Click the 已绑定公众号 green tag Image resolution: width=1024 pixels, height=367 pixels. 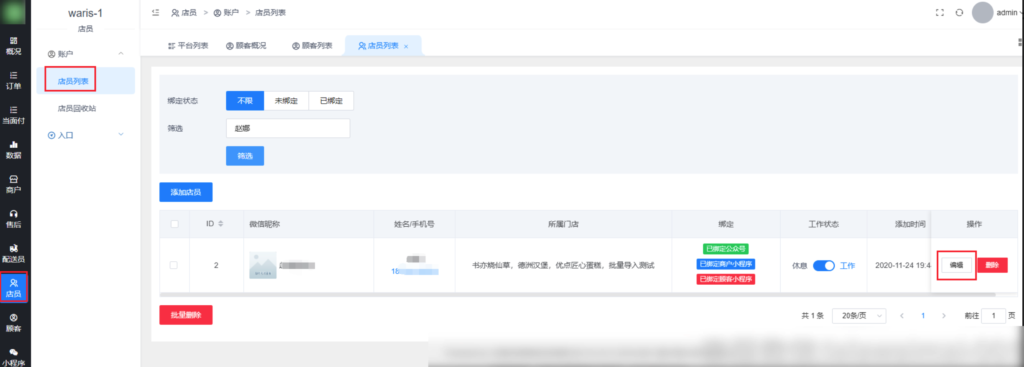726,249
